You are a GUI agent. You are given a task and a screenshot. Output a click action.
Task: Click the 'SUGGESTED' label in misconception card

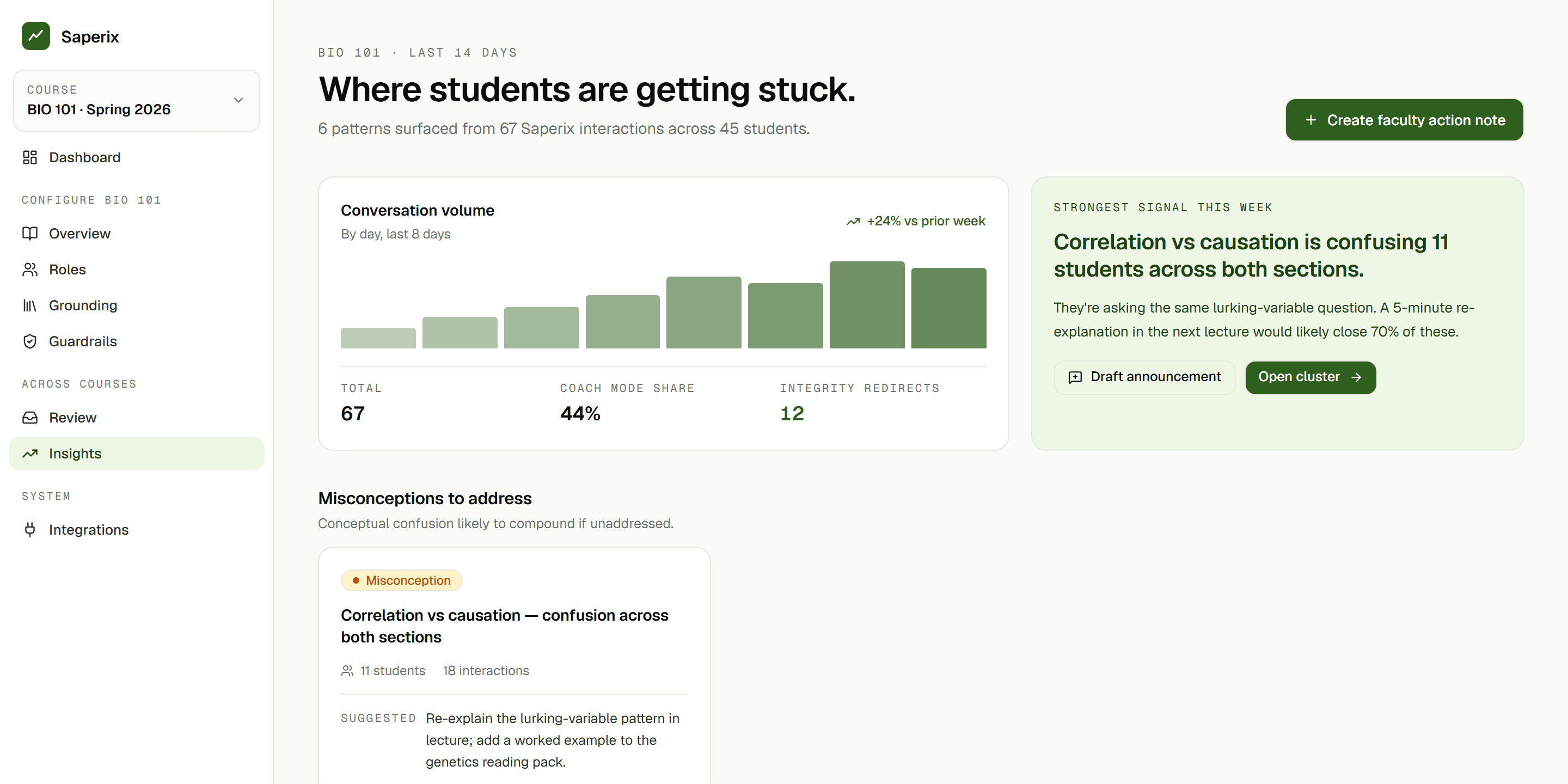(x=378, y=719)
